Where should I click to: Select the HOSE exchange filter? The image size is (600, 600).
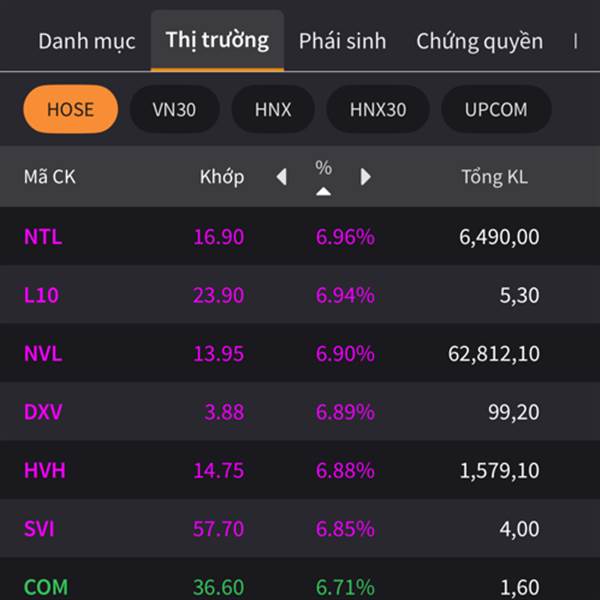pyautogui.click(x=71, y=109)
